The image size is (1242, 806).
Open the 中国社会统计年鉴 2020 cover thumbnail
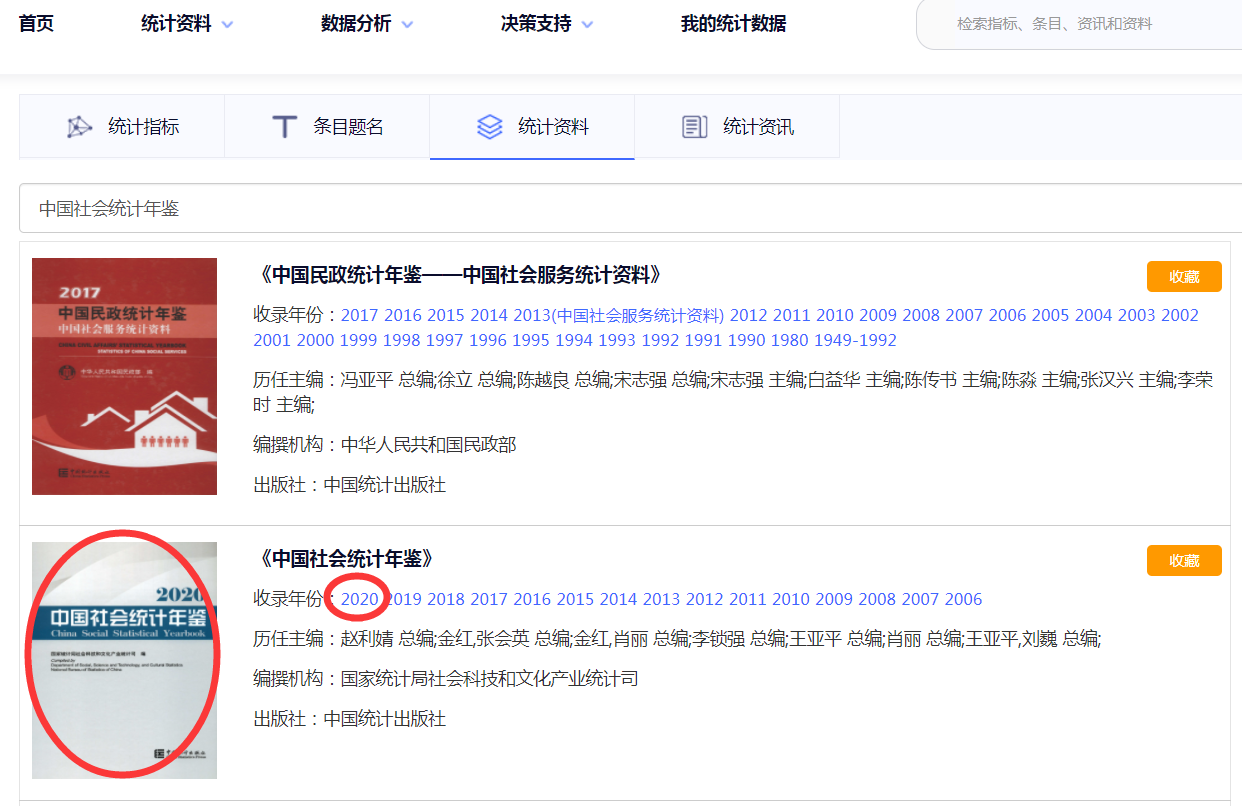click(x=124, y=660)
